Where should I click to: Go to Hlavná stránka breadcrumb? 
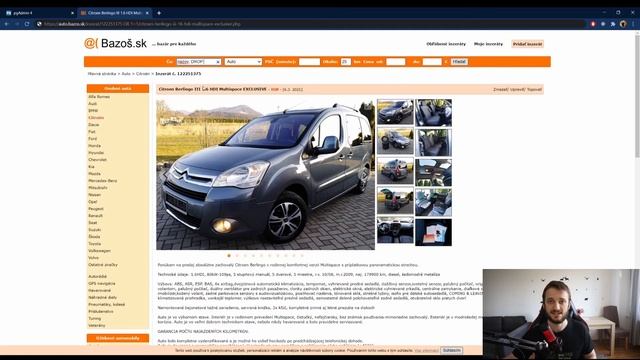(102, 74)
